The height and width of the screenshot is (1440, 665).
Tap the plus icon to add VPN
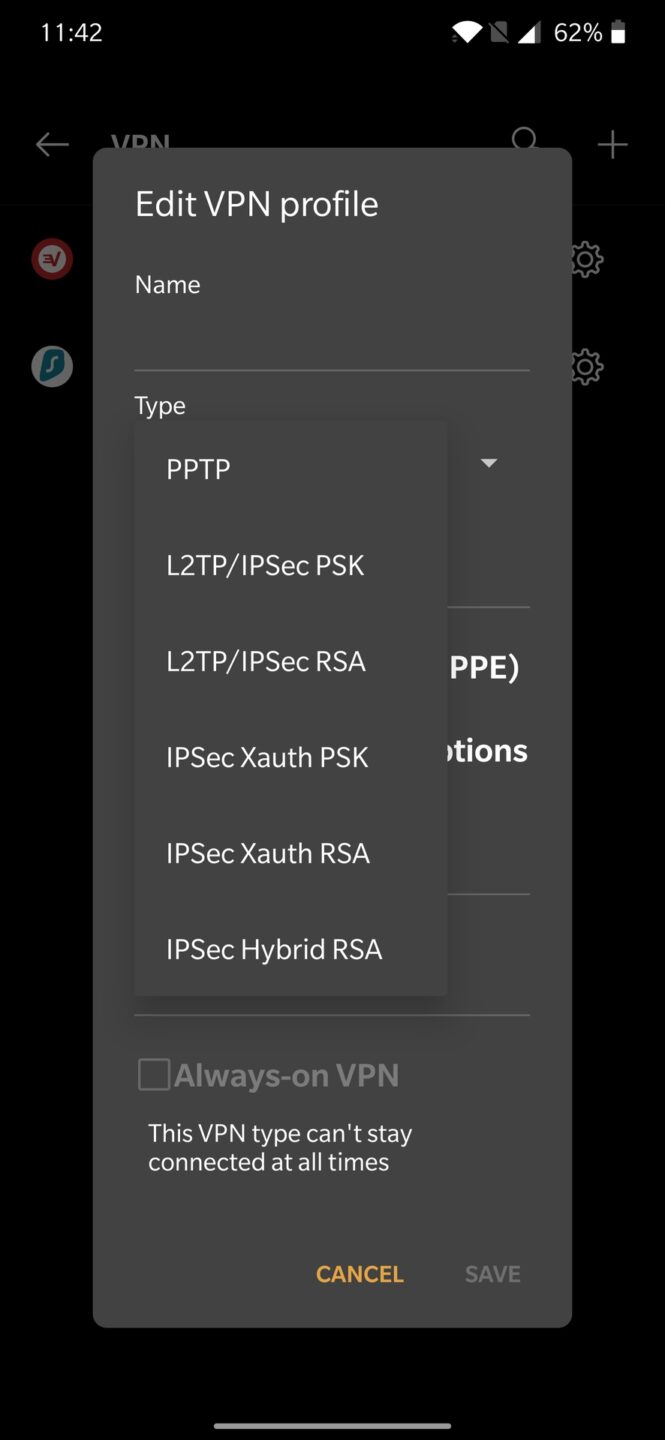click(x=612, y=143)
